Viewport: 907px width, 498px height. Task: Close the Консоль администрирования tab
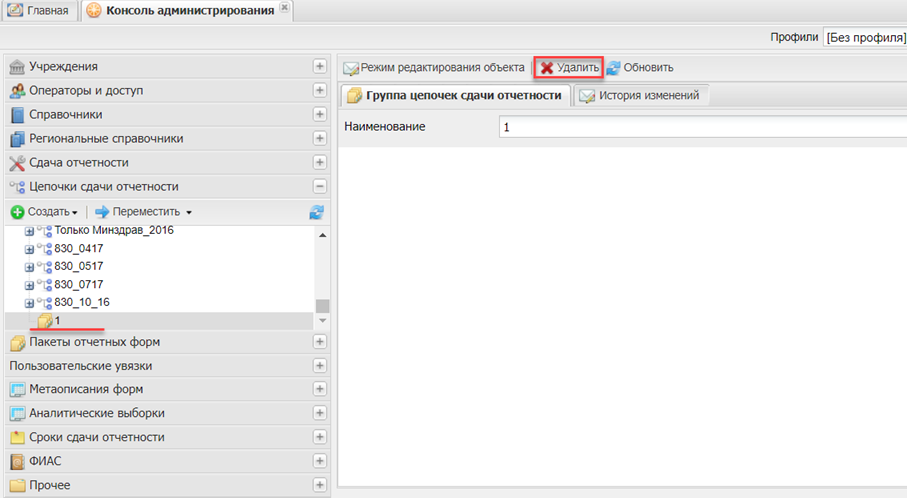[285, 7]
